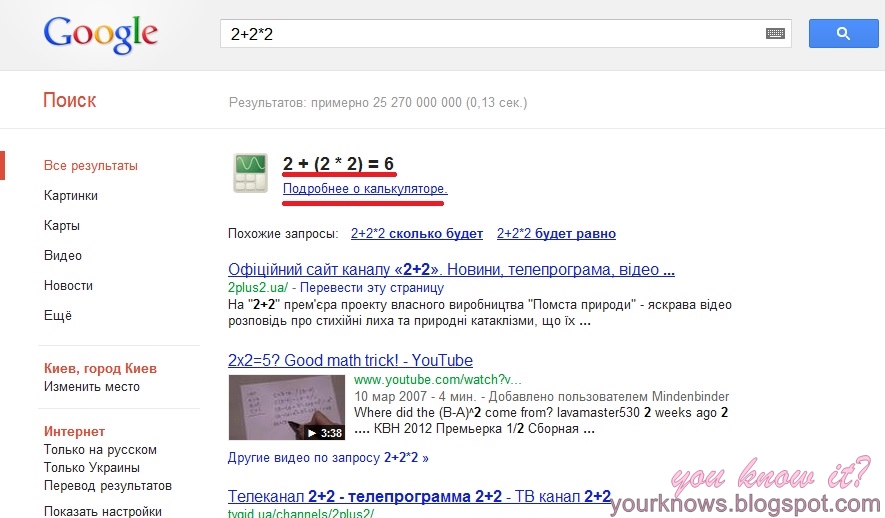Click Показать настройки in sidebar
Screen dimensions: 885x518
[x=103, y=511]
